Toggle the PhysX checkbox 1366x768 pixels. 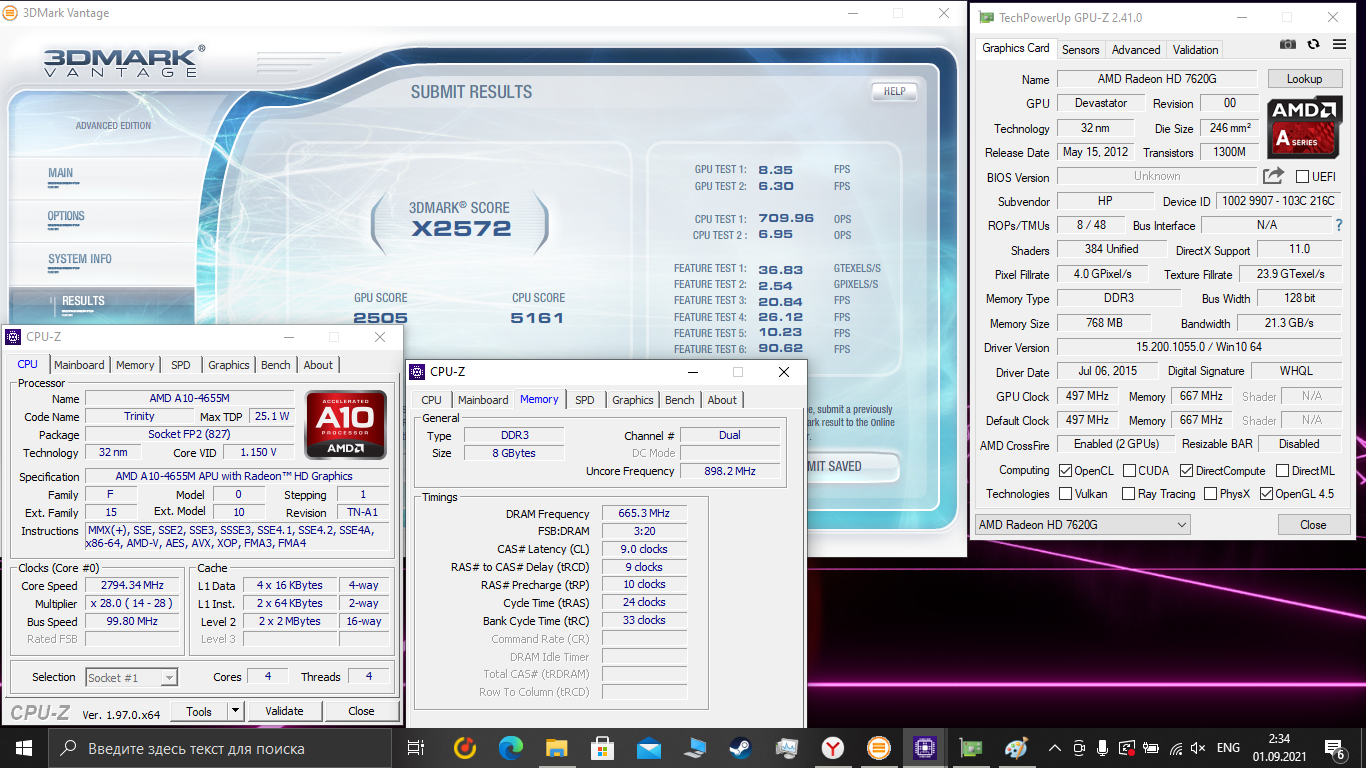pos(1211,493)
